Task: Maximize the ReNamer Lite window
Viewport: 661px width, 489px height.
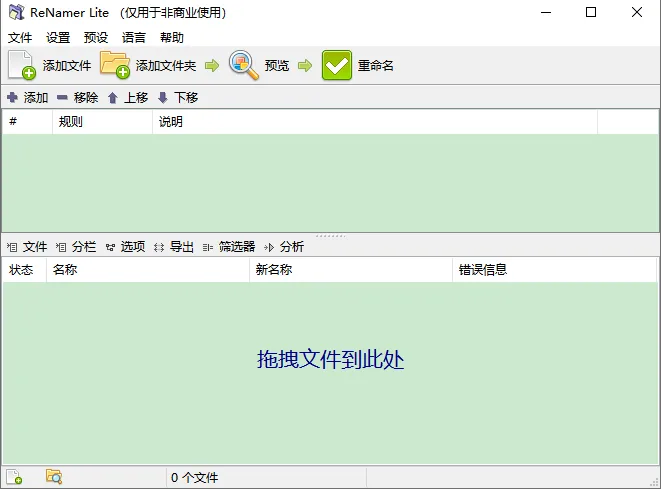Action: (x=591, y=13)
